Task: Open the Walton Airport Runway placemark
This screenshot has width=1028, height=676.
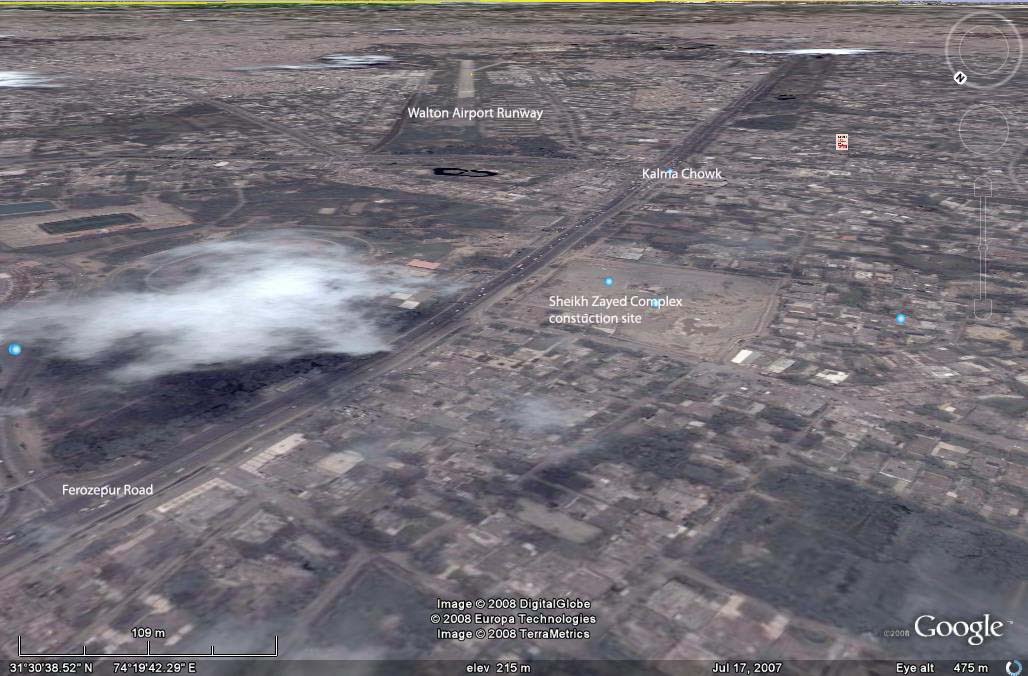Action: click(x=474, y=113)
